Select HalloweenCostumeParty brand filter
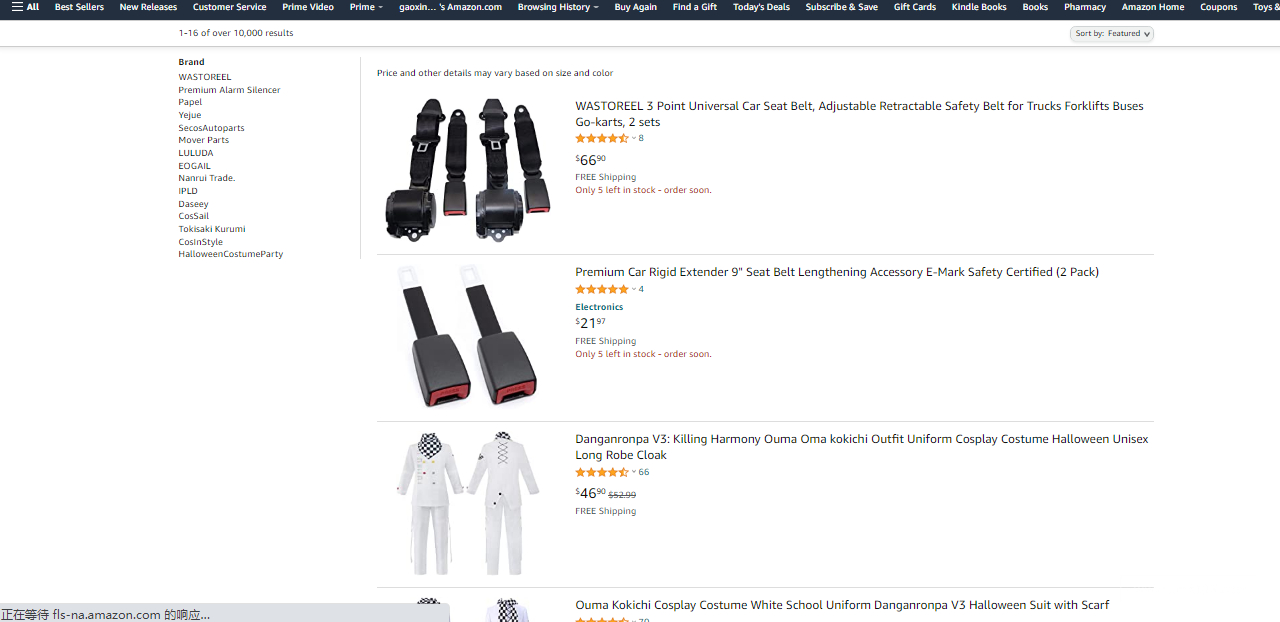Screen dimensions: 1280x622 (x=231, y=254)
